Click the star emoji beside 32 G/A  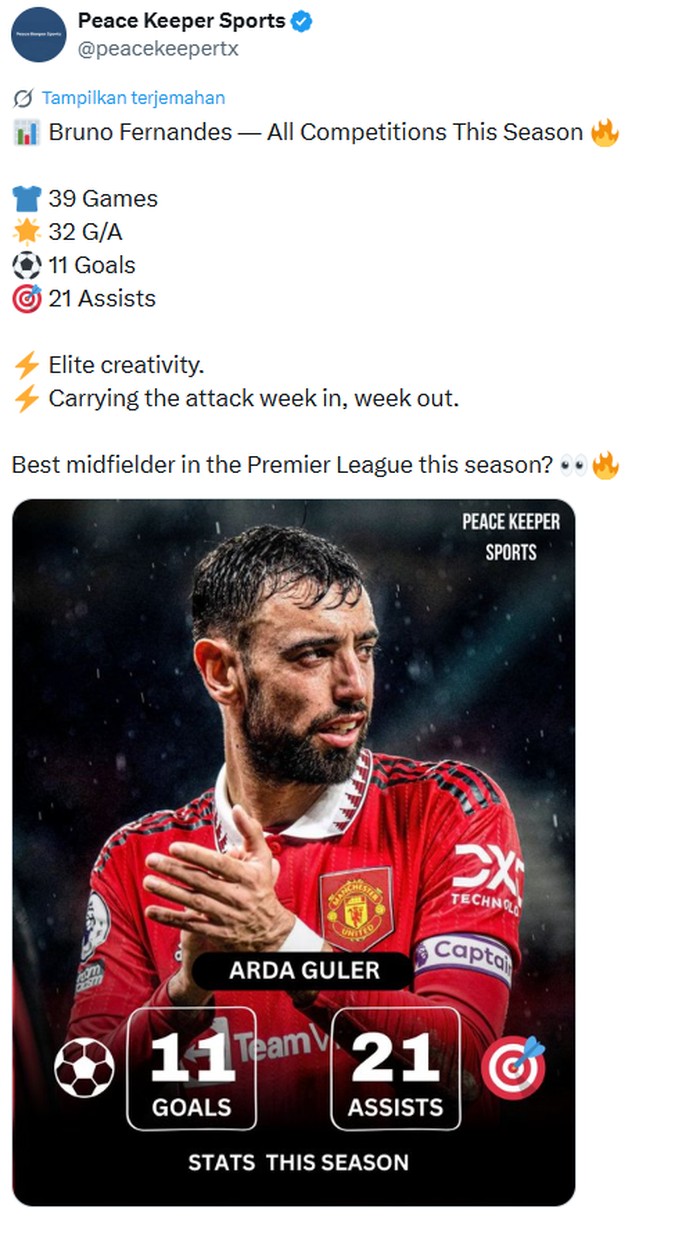click(x=26, y=232)
